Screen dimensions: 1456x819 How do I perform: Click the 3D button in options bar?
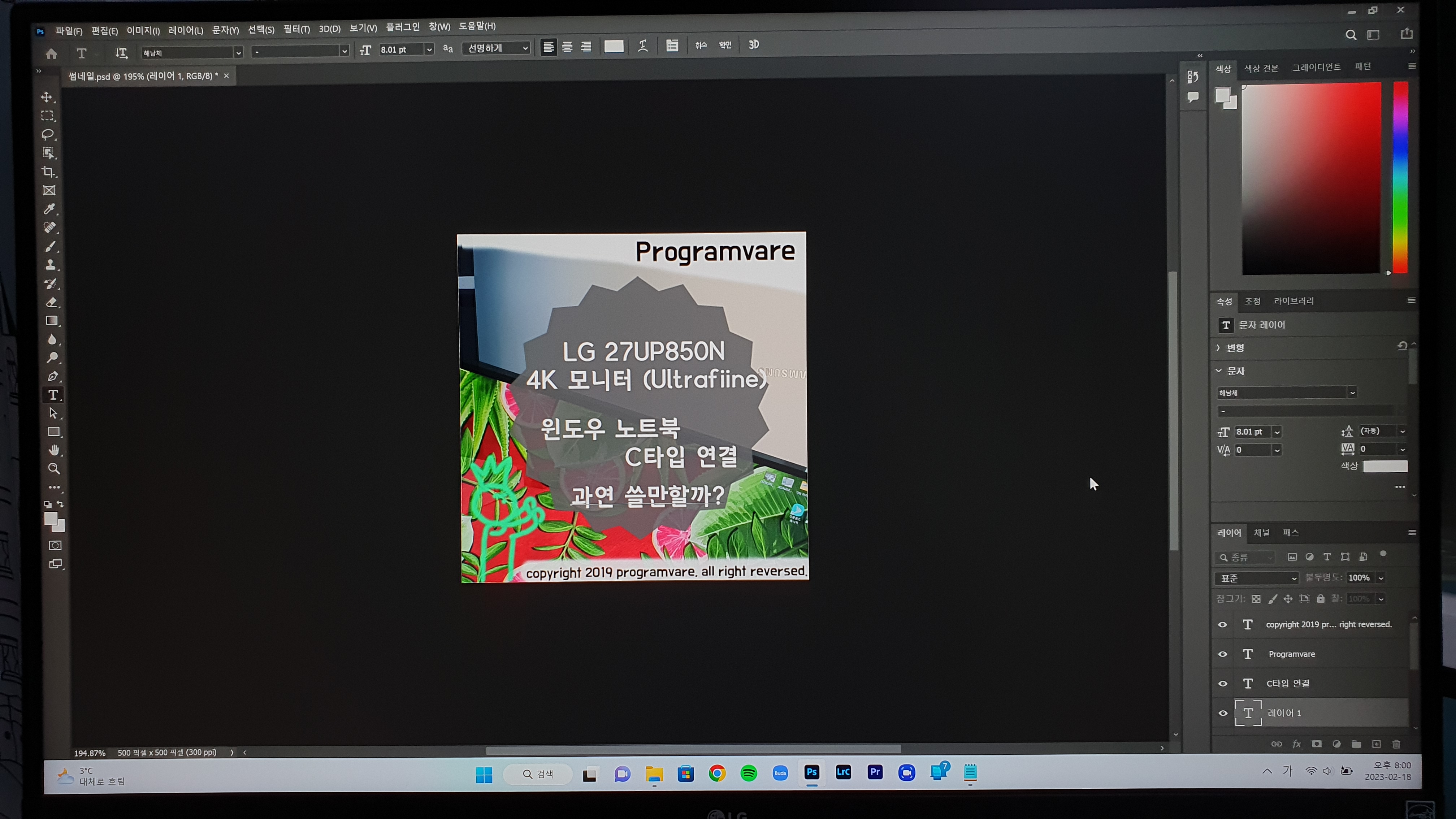[753, 45]
